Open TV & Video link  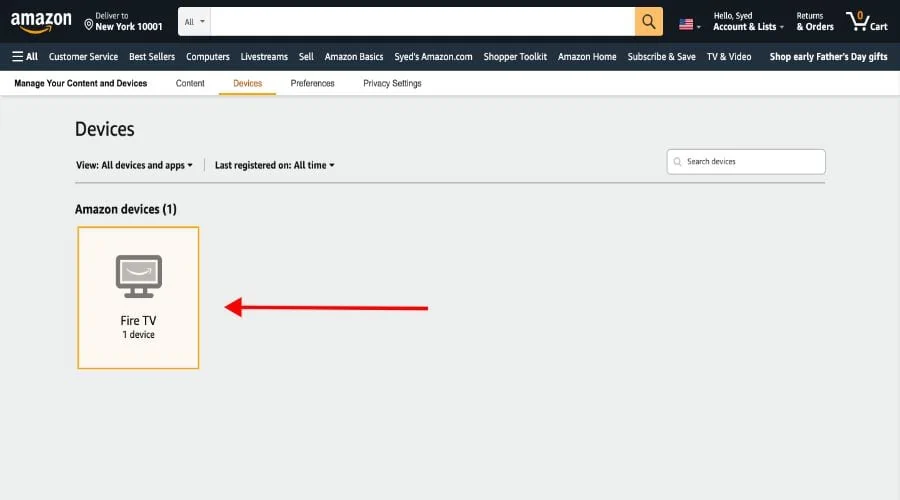729,56
